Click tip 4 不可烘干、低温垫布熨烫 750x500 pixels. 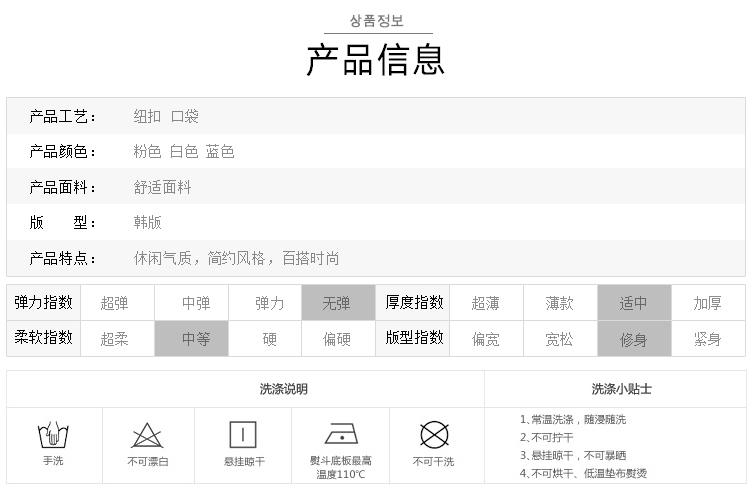[584, 473]
